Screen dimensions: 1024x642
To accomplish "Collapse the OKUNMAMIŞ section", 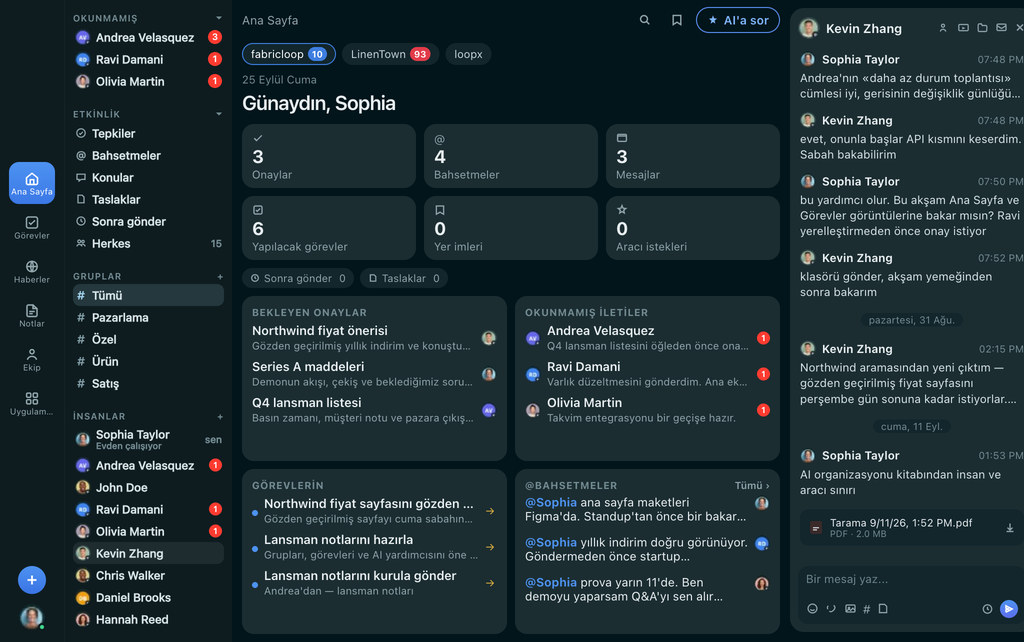I will coord(219,18).
